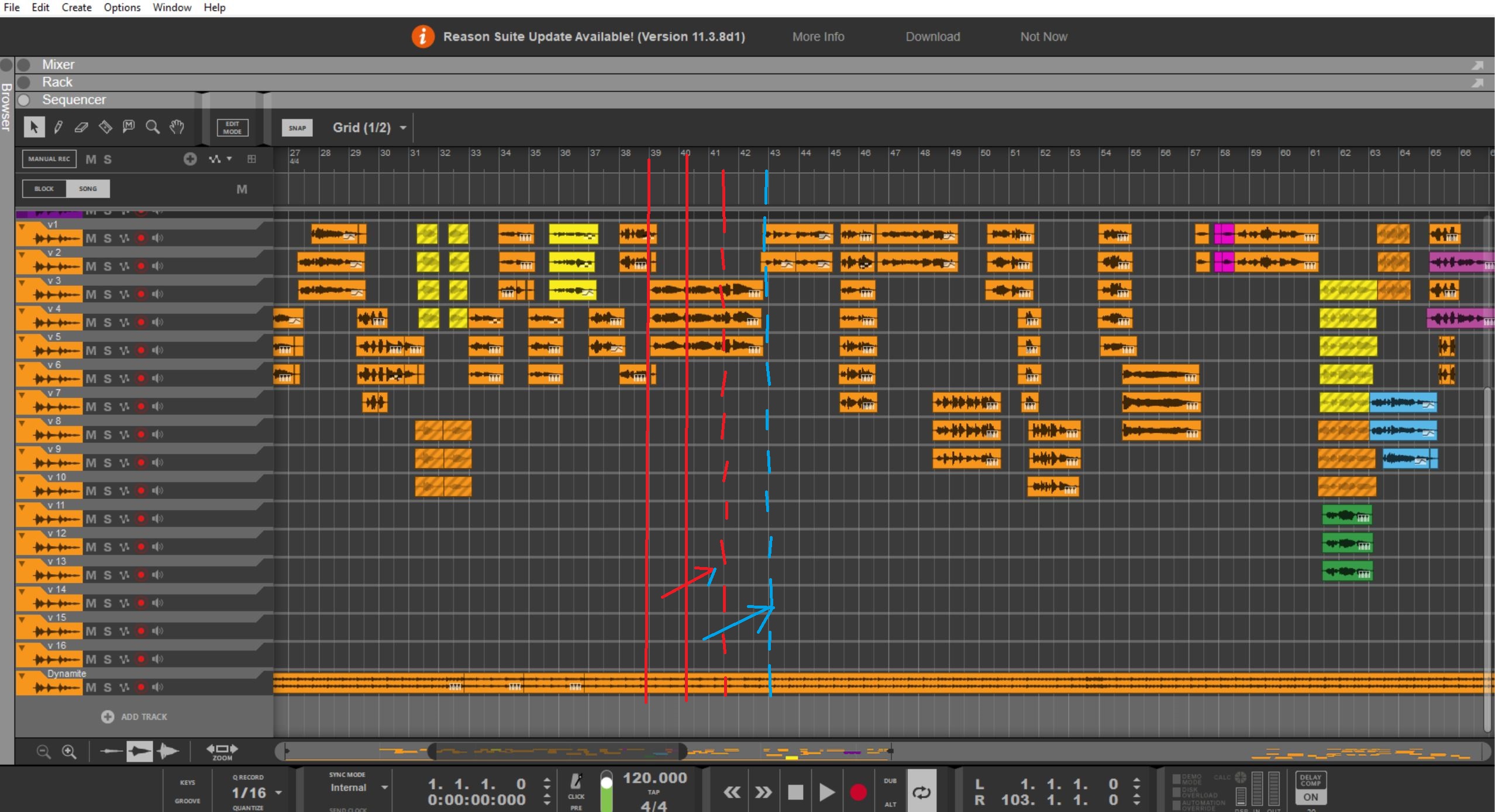Click the click level slider
This screenshot has height=812, width=1495.
coord(607,790)
